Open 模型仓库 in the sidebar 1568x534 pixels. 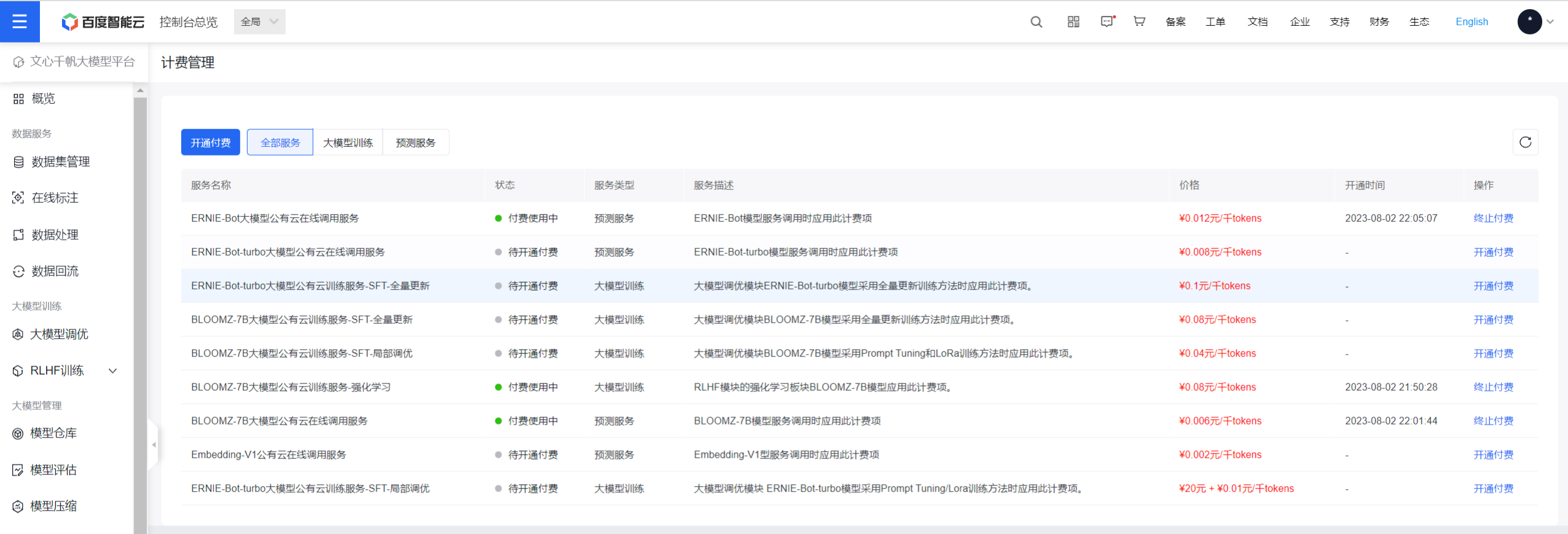(x=45, y=433)
